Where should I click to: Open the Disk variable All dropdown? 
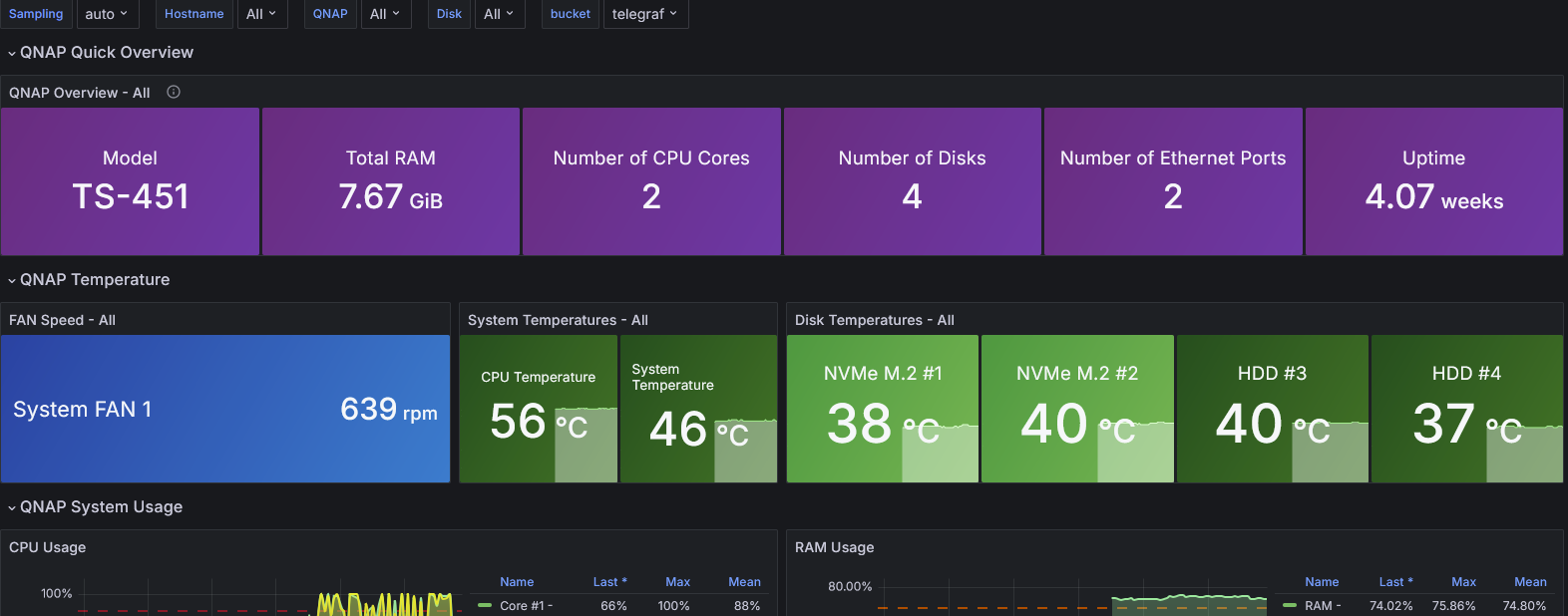click(x=498, y=14)
